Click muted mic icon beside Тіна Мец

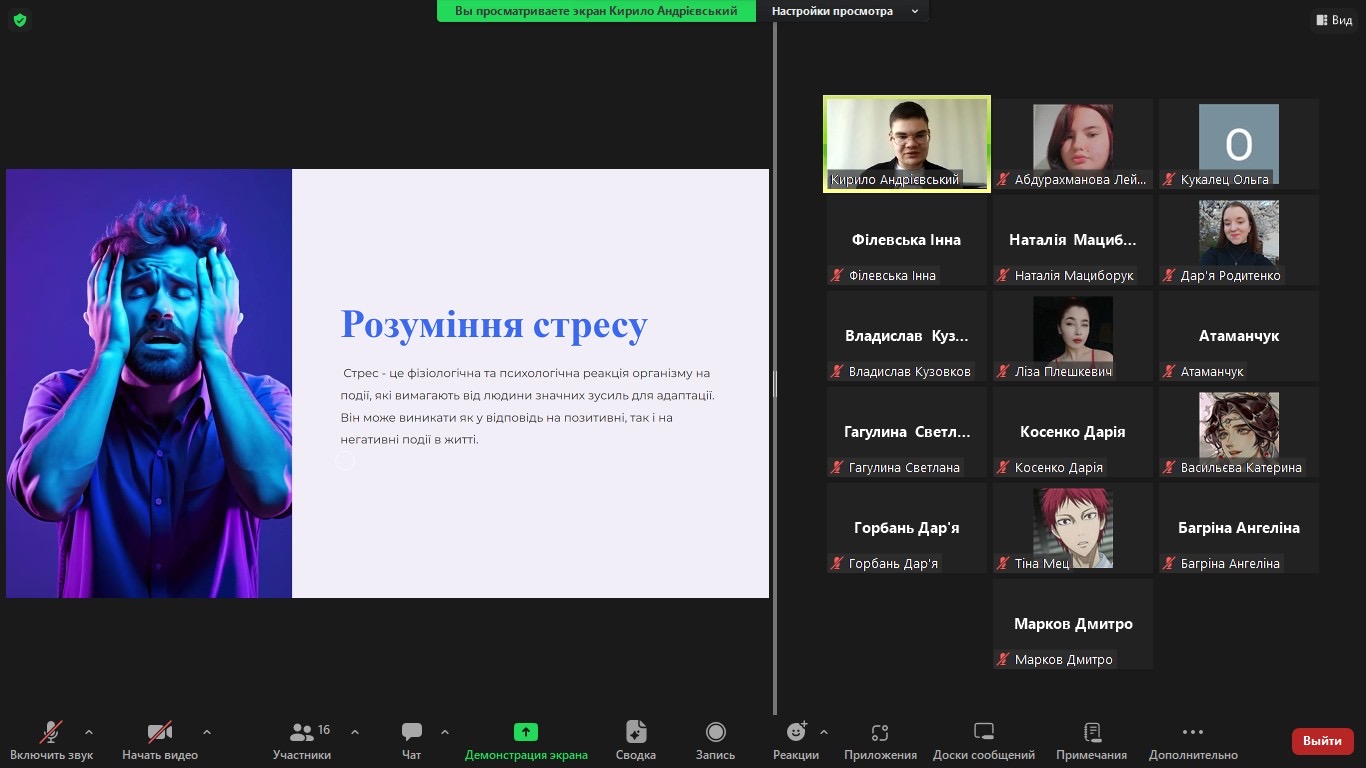pos(1003,564)
